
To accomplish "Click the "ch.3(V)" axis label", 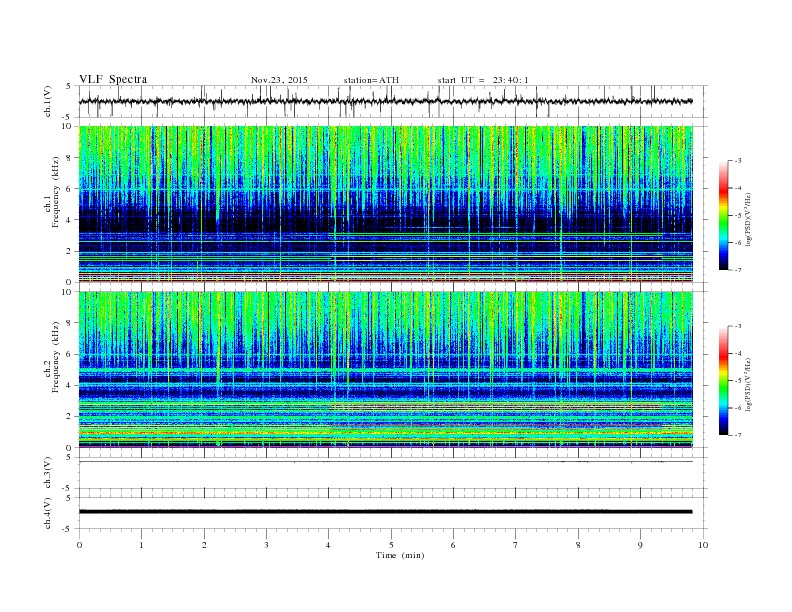I will click(x=47, y=473).
